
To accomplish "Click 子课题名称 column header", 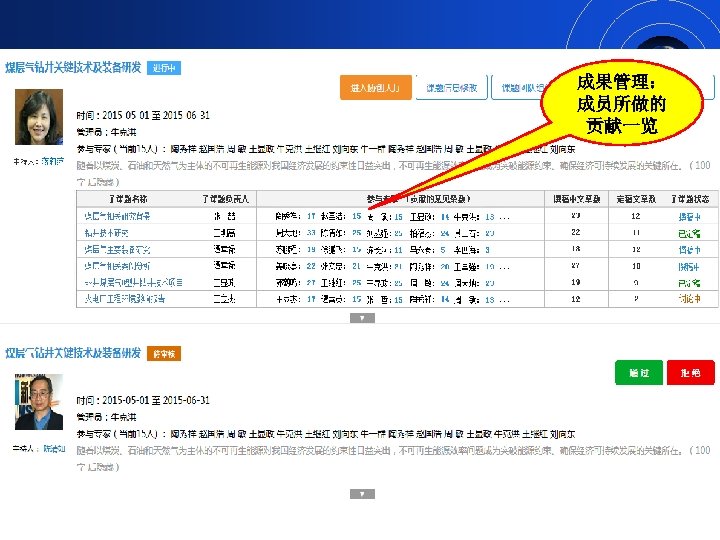I will pyautogui.click(x=128, y=199).
